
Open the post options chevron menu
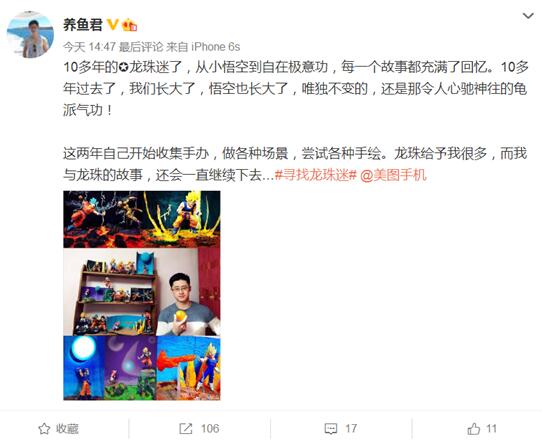tap(528, 16)
